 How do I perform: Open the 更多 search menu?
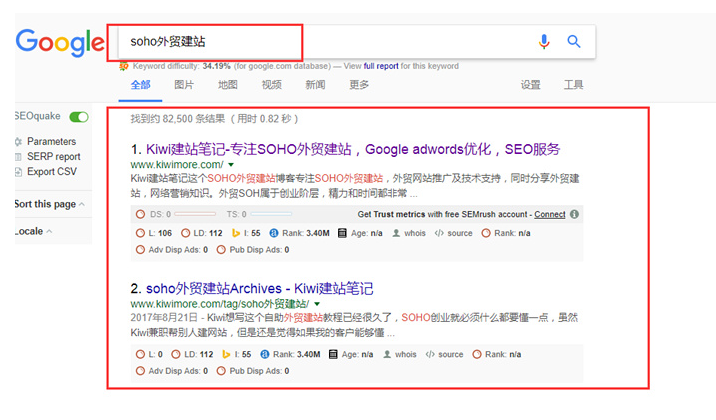pos(359,85)
